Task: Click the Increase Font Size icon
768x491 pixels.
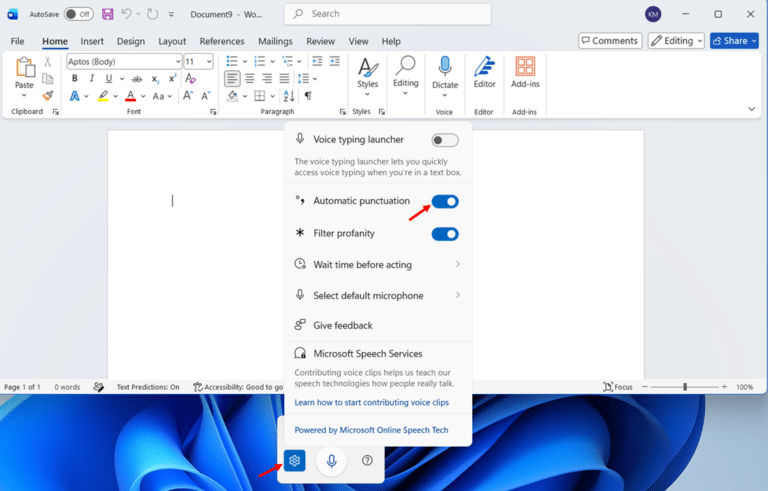Action: pos(188,96)
